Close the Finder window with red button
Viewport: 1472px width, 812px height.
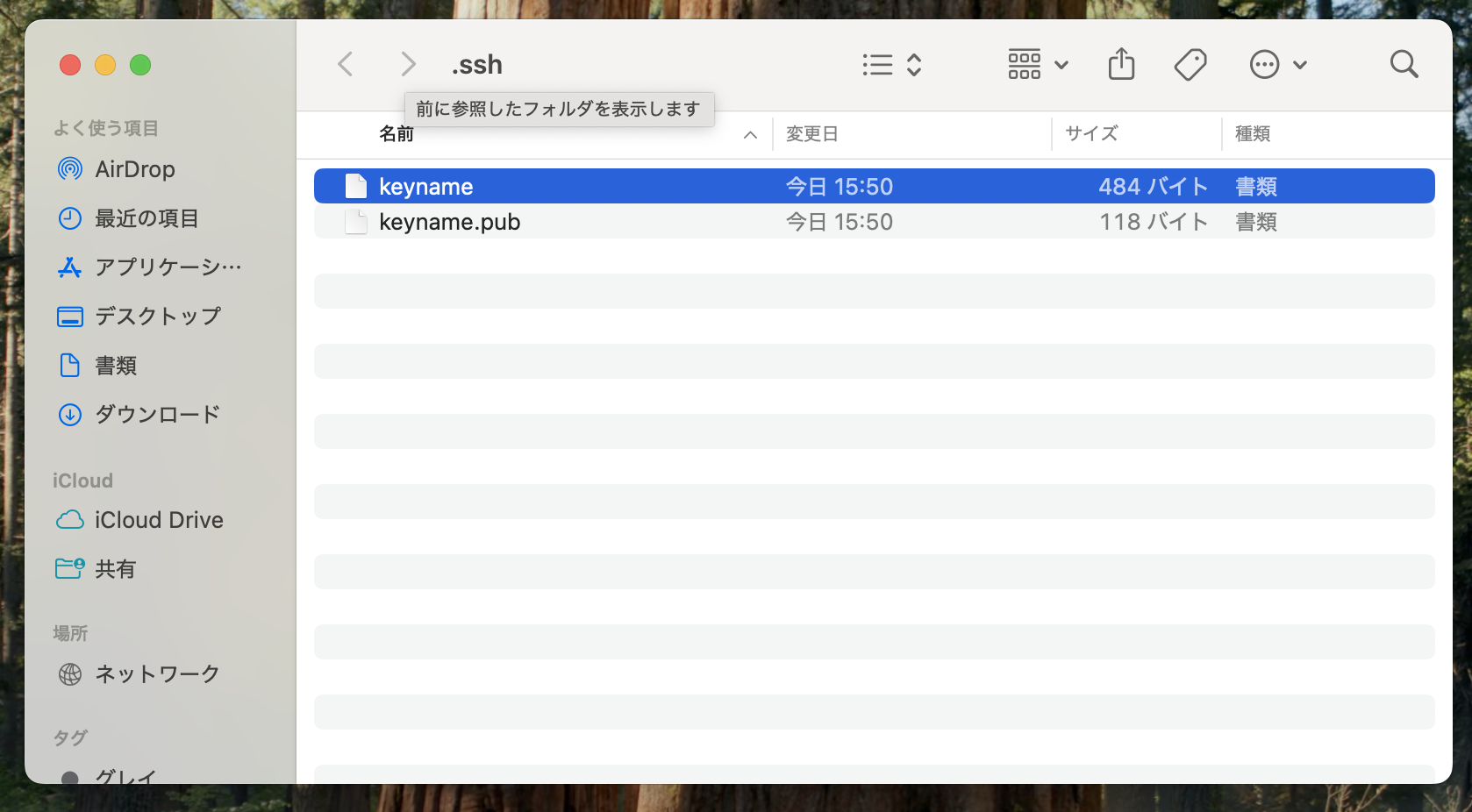(70, 65)
